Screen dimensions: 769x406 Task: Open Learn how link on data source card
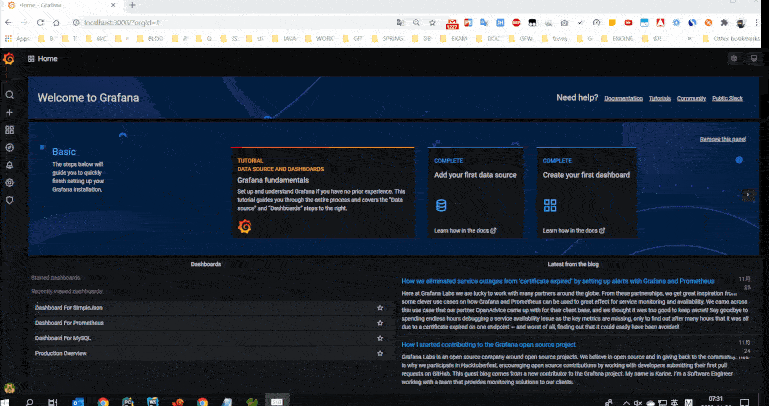pyautogui.click(x=465, y=231)
